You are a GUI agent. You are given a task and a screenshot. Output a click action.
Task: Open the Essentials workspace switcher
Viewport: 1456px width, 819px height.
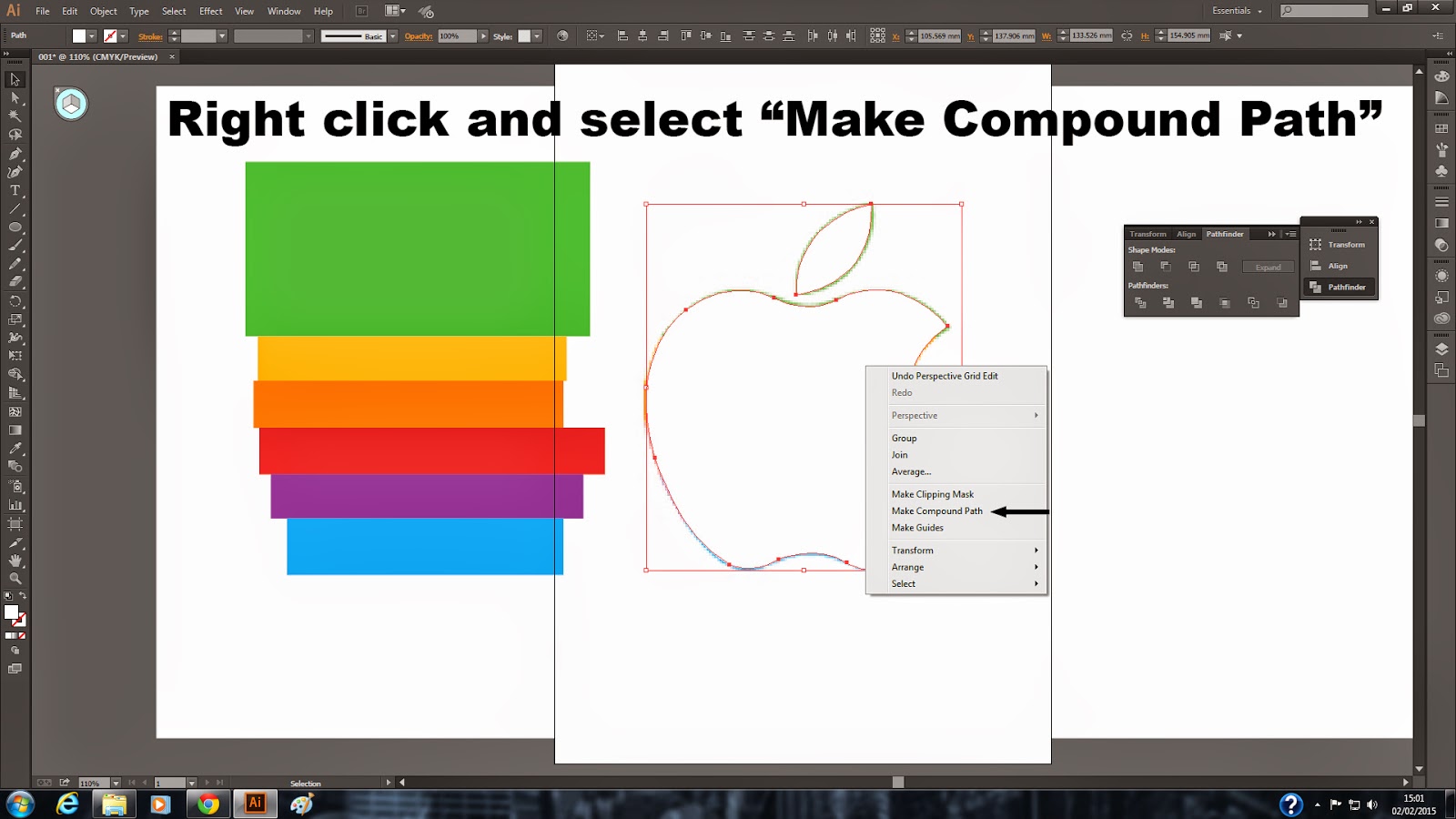click(x=1238, y=11)
